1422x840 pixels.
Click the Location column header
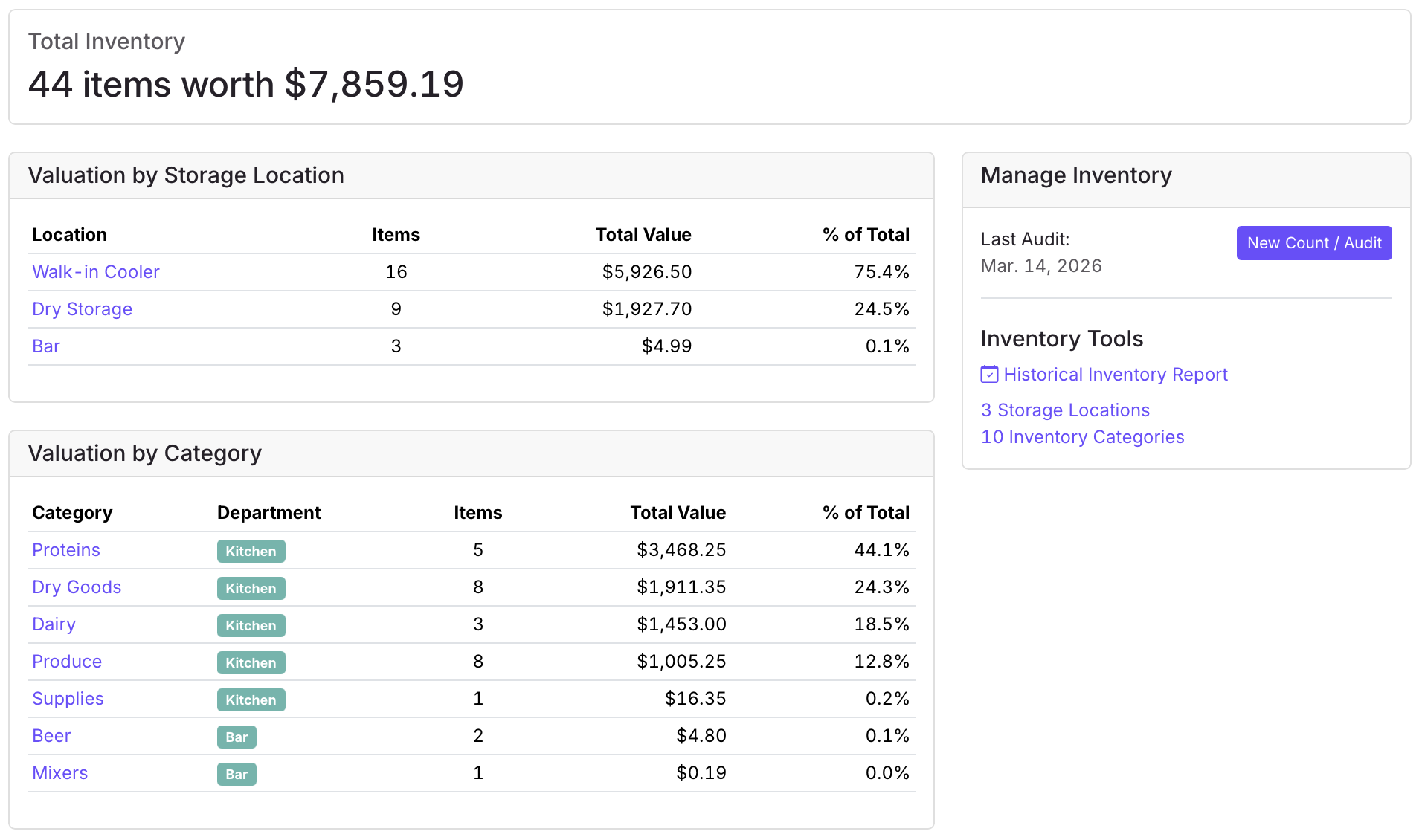pos(69,235)
